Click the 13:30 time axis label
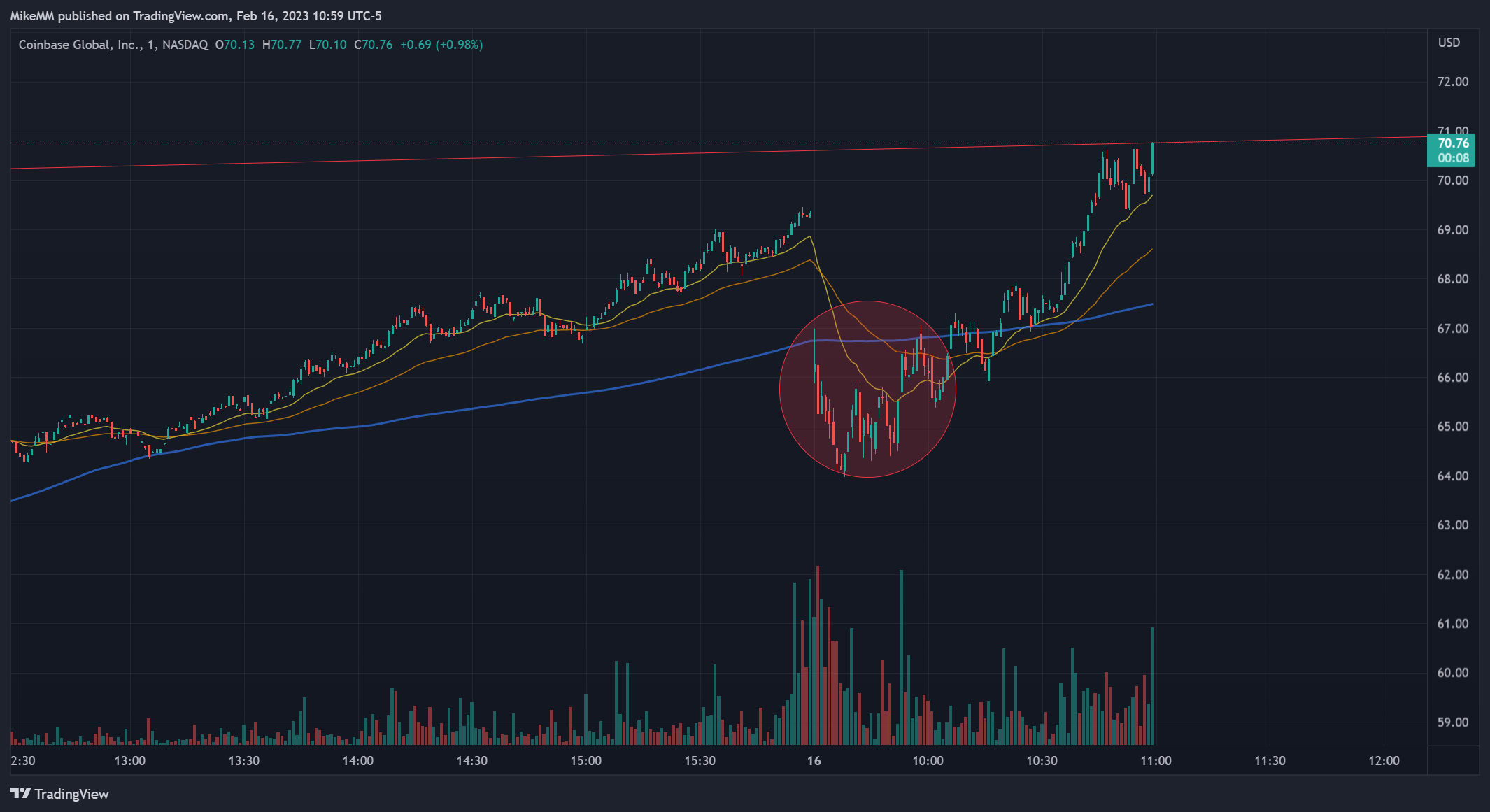 pyautogui.click(x=244, y=761)
